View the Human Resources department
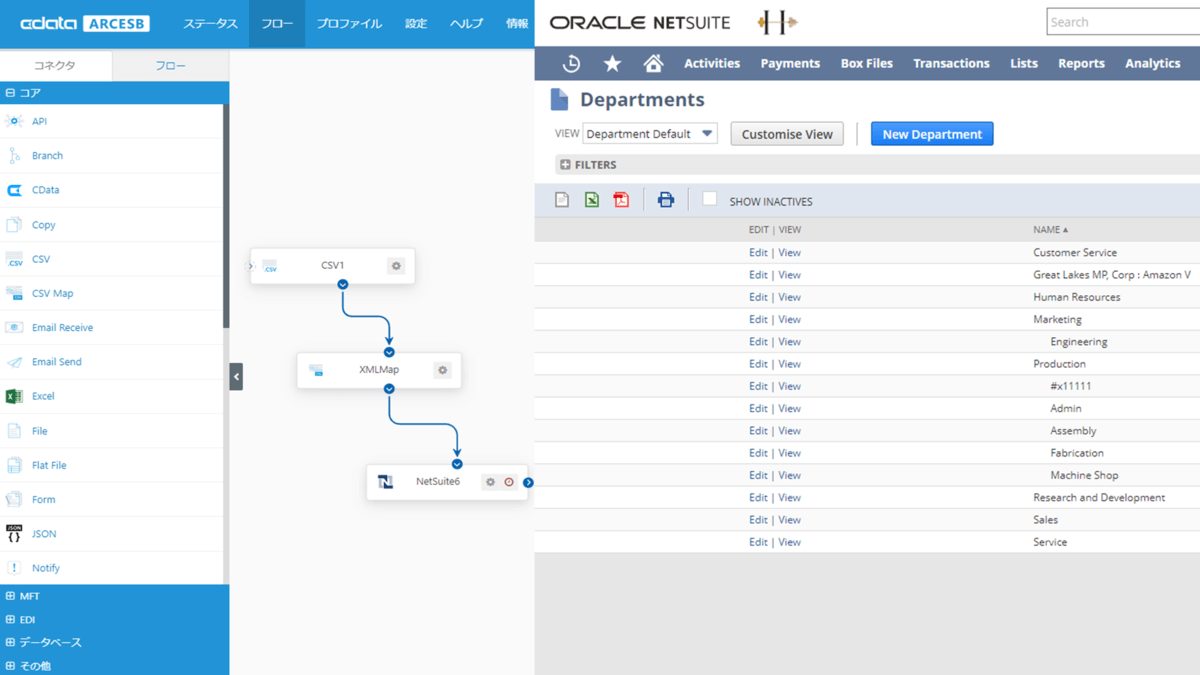1200x675 pixels. pos(789,297)
